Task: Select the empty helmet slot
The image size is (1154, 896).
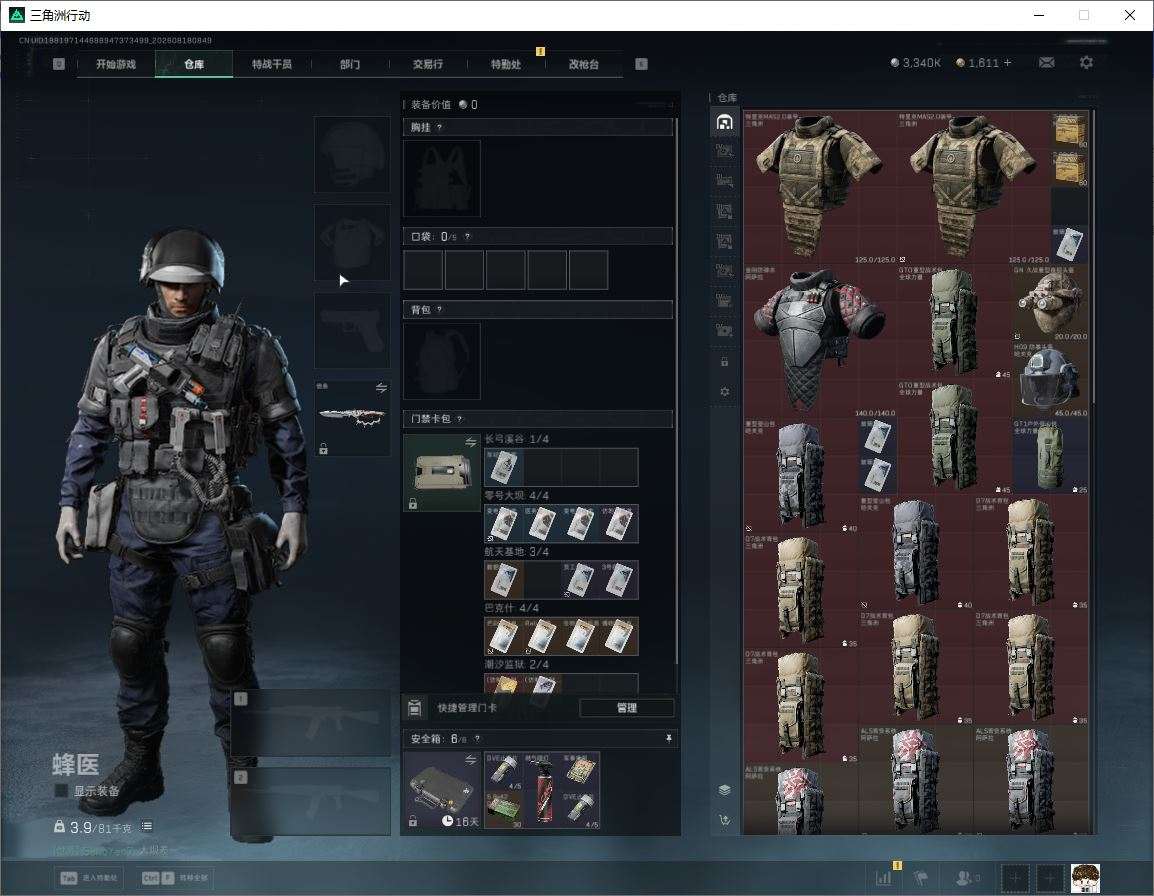Action: click(352, 155)
